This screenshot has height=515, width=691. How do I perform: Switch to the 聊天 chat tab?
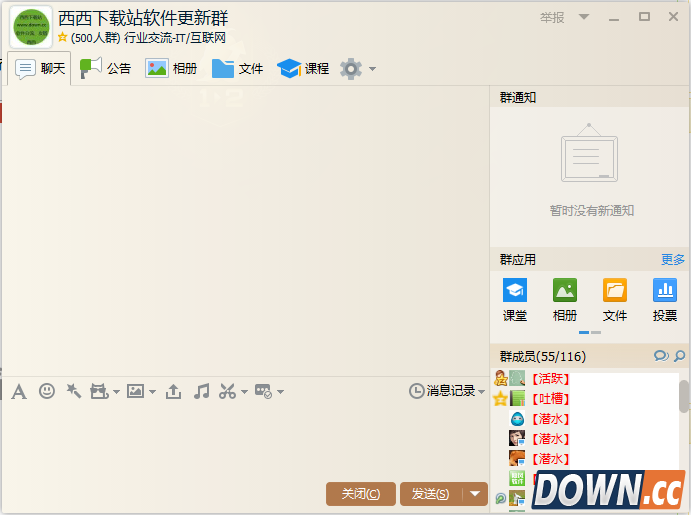click(x=40, y=69)
